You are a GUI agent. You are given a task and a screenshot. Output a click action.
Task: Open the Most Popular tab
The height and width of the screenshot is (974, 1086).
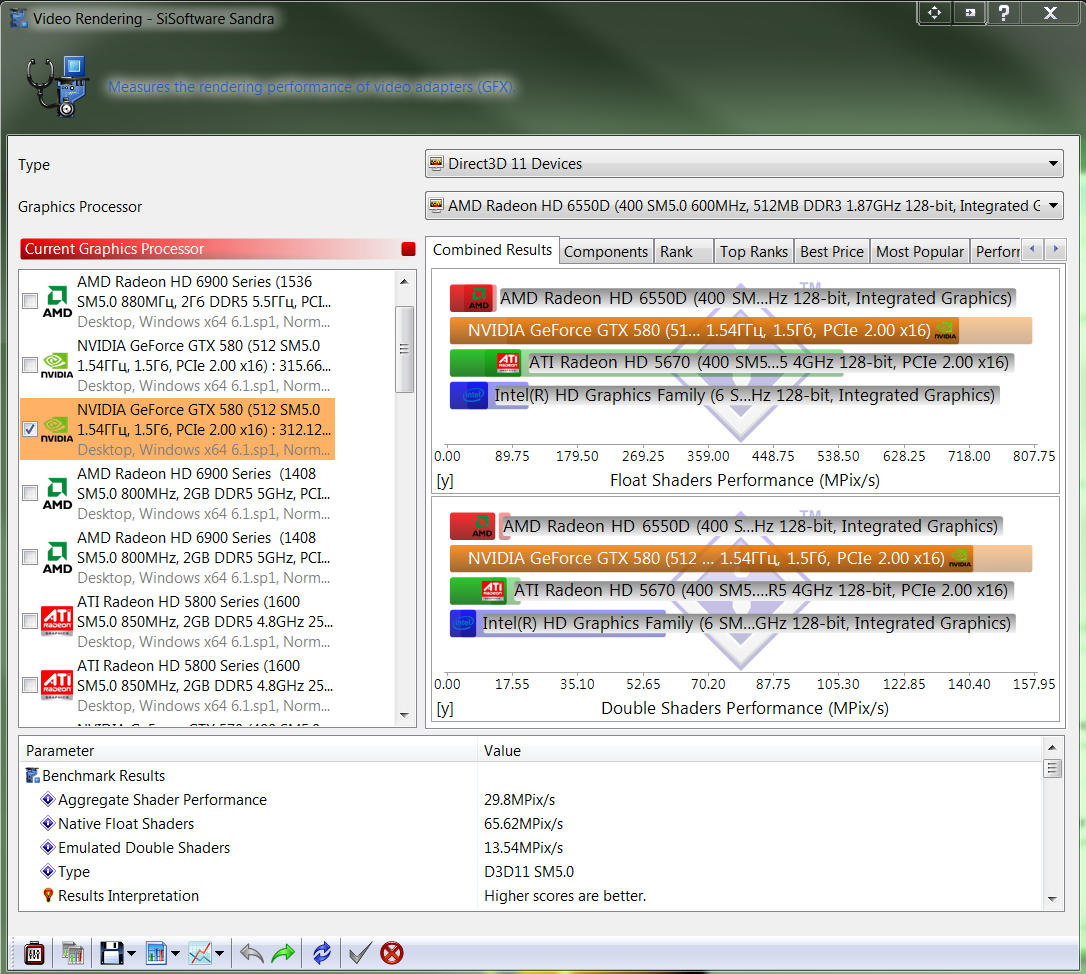pyautogui.click(x=920, y=251)
